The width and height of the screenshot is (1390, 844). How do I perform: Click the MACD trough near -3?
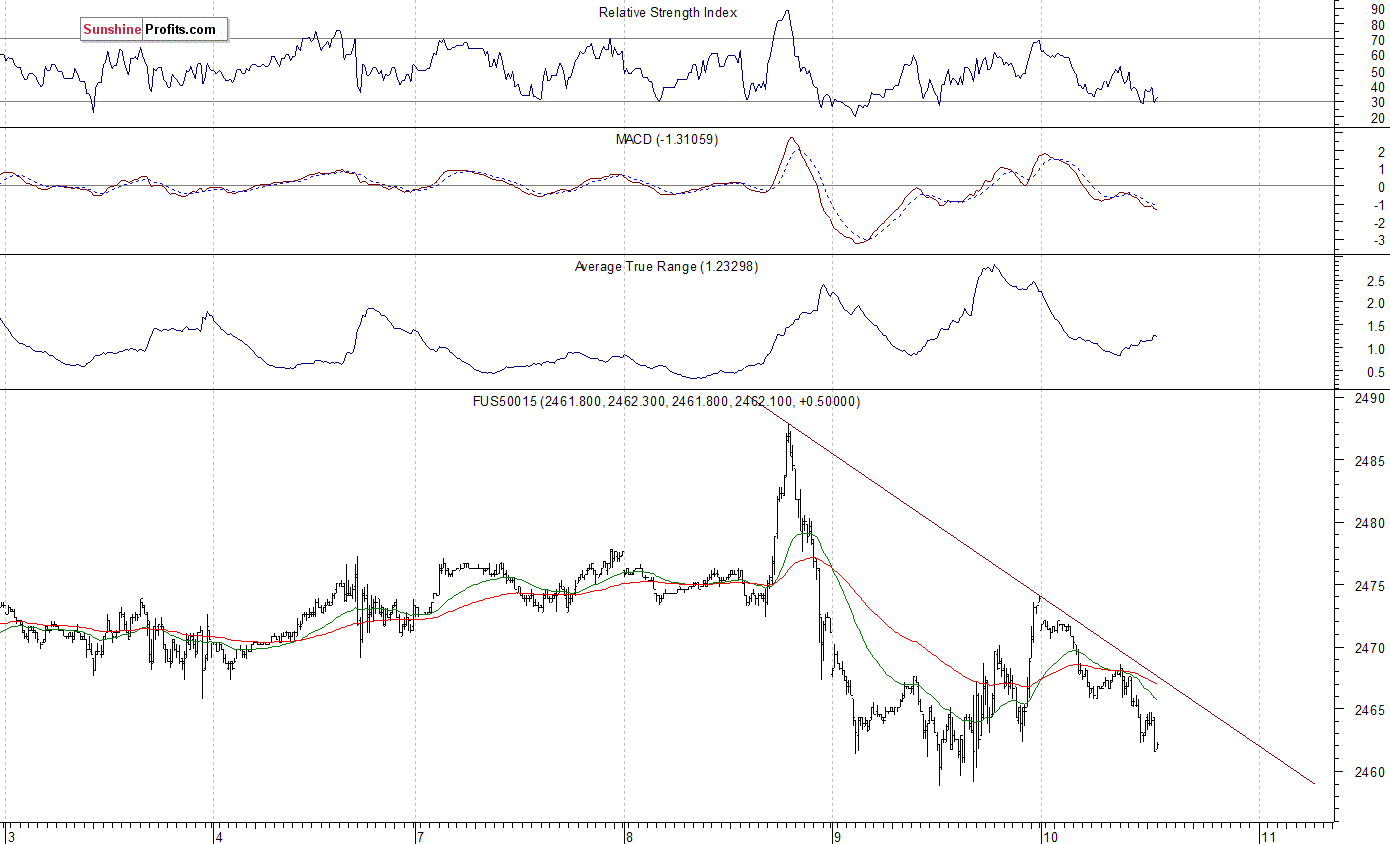pos(858,242)
